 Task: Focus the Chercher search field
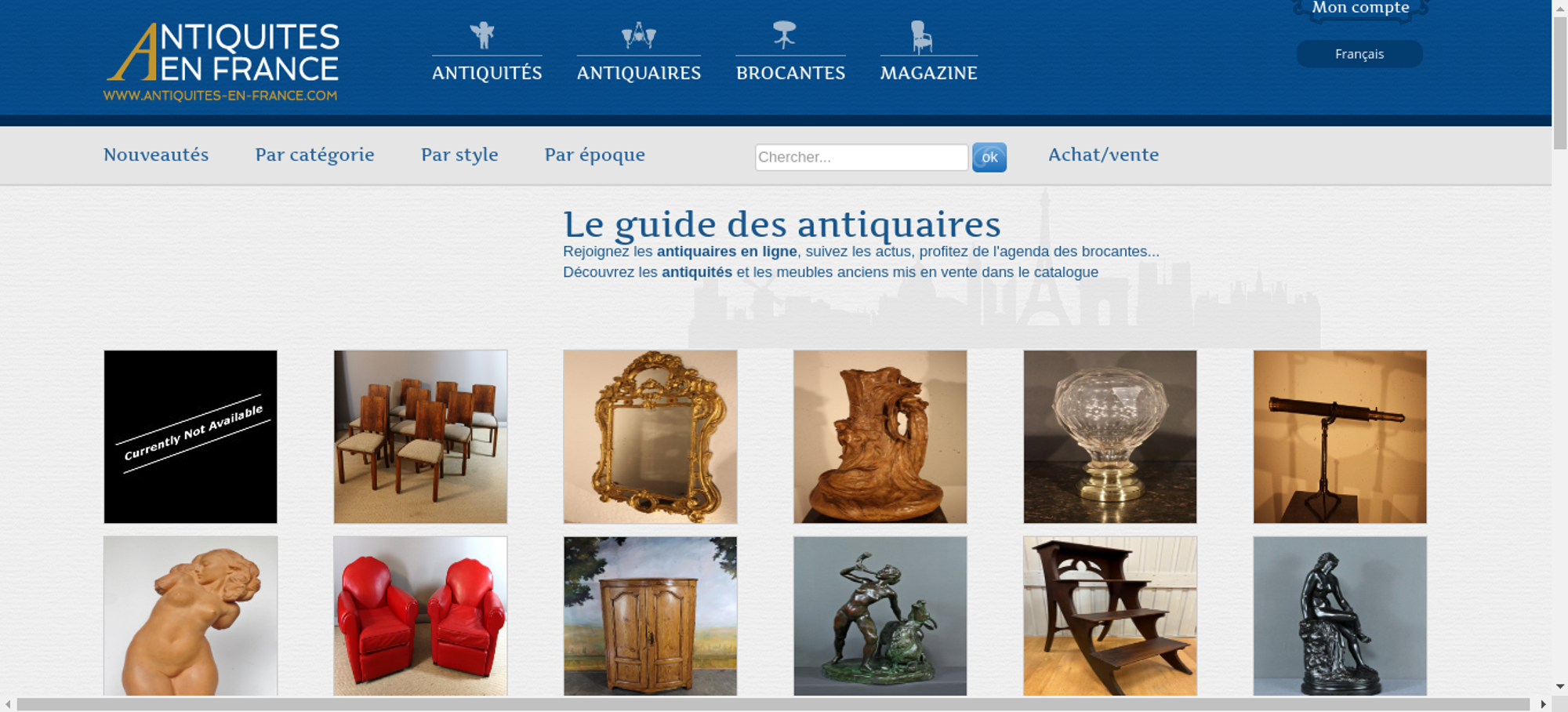click(862, 157)
